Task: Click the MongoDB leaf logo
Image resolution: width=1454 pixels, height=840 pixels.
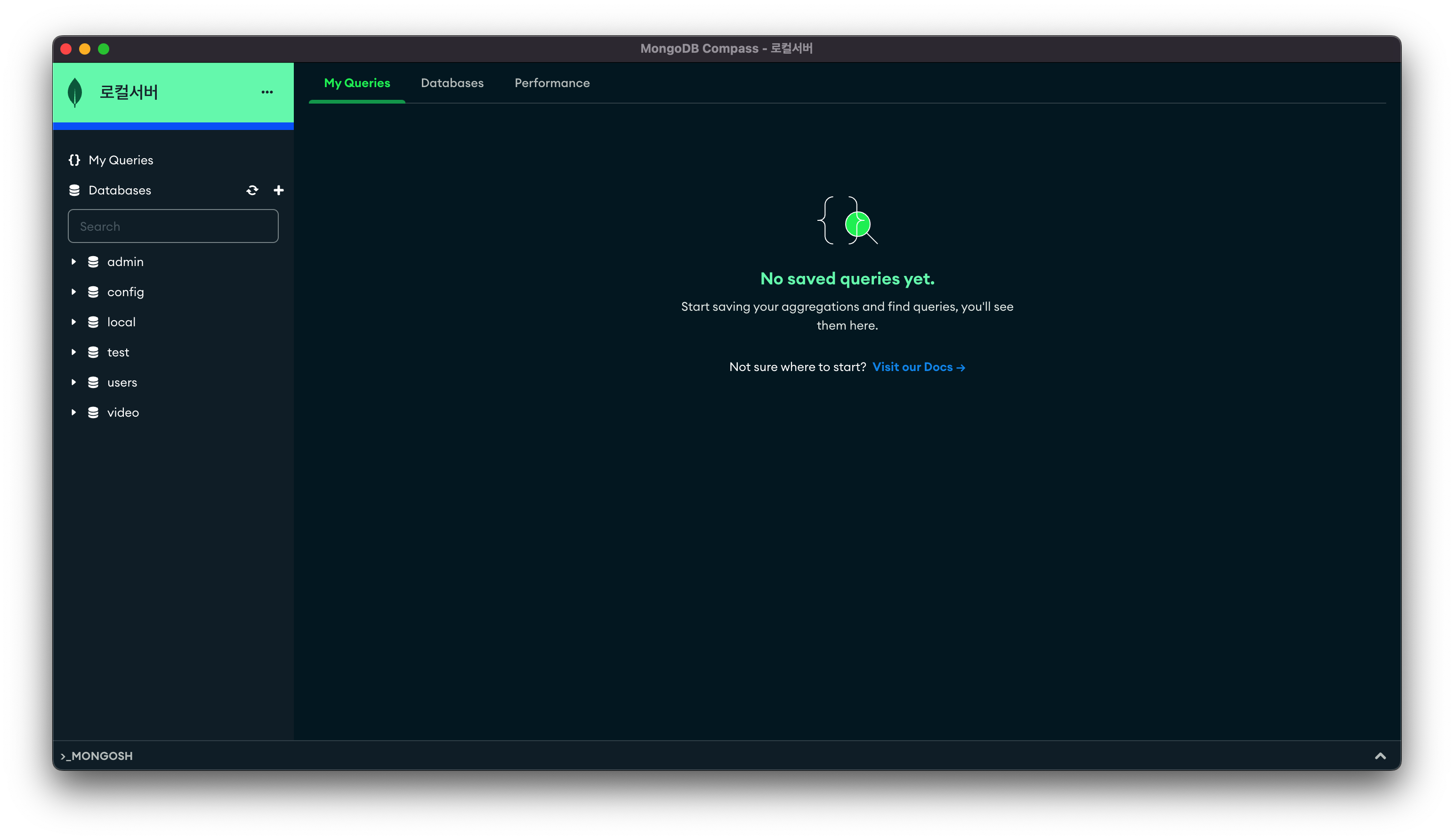Action: [x=75, y=92]
